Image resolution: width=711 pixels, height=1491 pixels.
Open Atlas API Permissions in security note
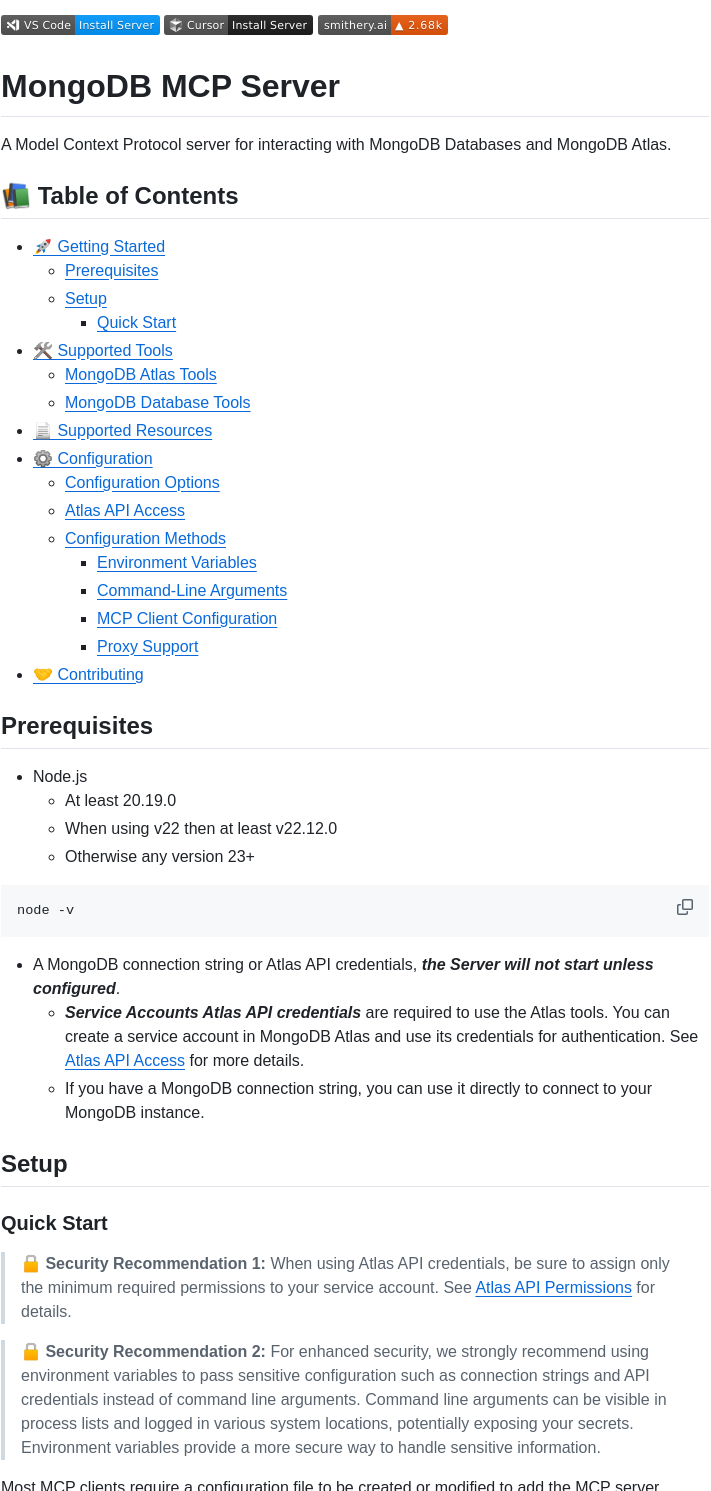pyautogui.click(x=553, y=1287)
